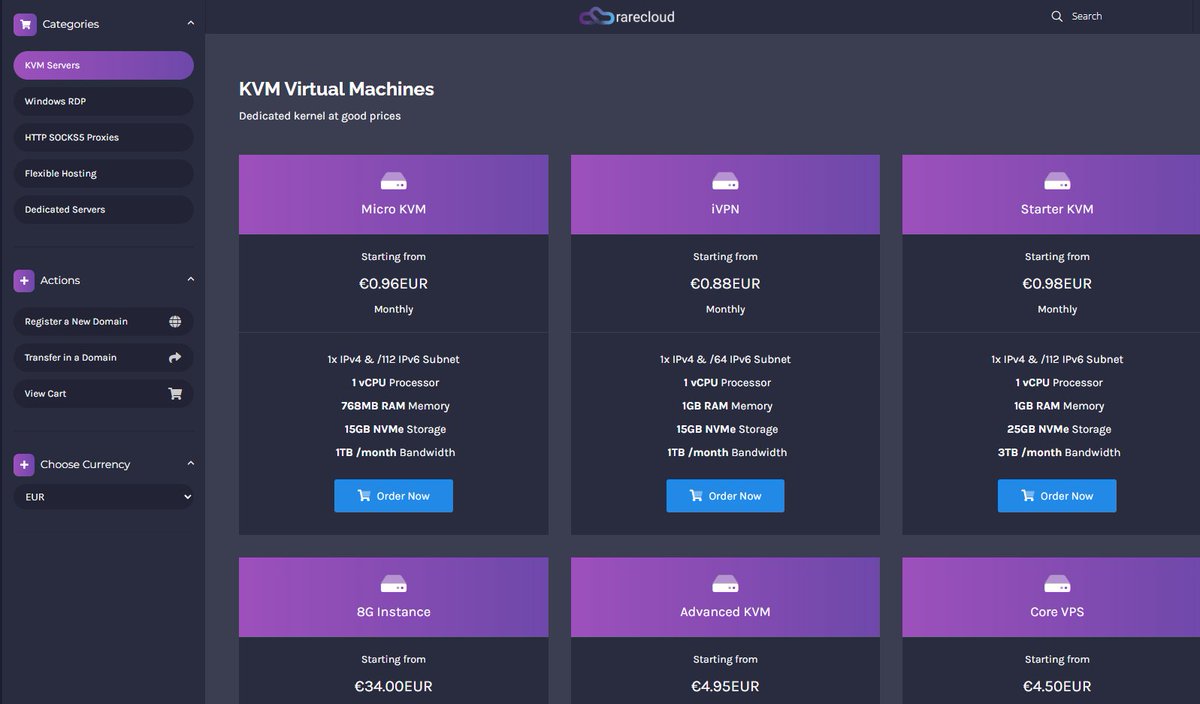The width and height of the screenshot is (1200, 704).
Task: Click the Core VPS server icon
Action: pos(1057,584)
